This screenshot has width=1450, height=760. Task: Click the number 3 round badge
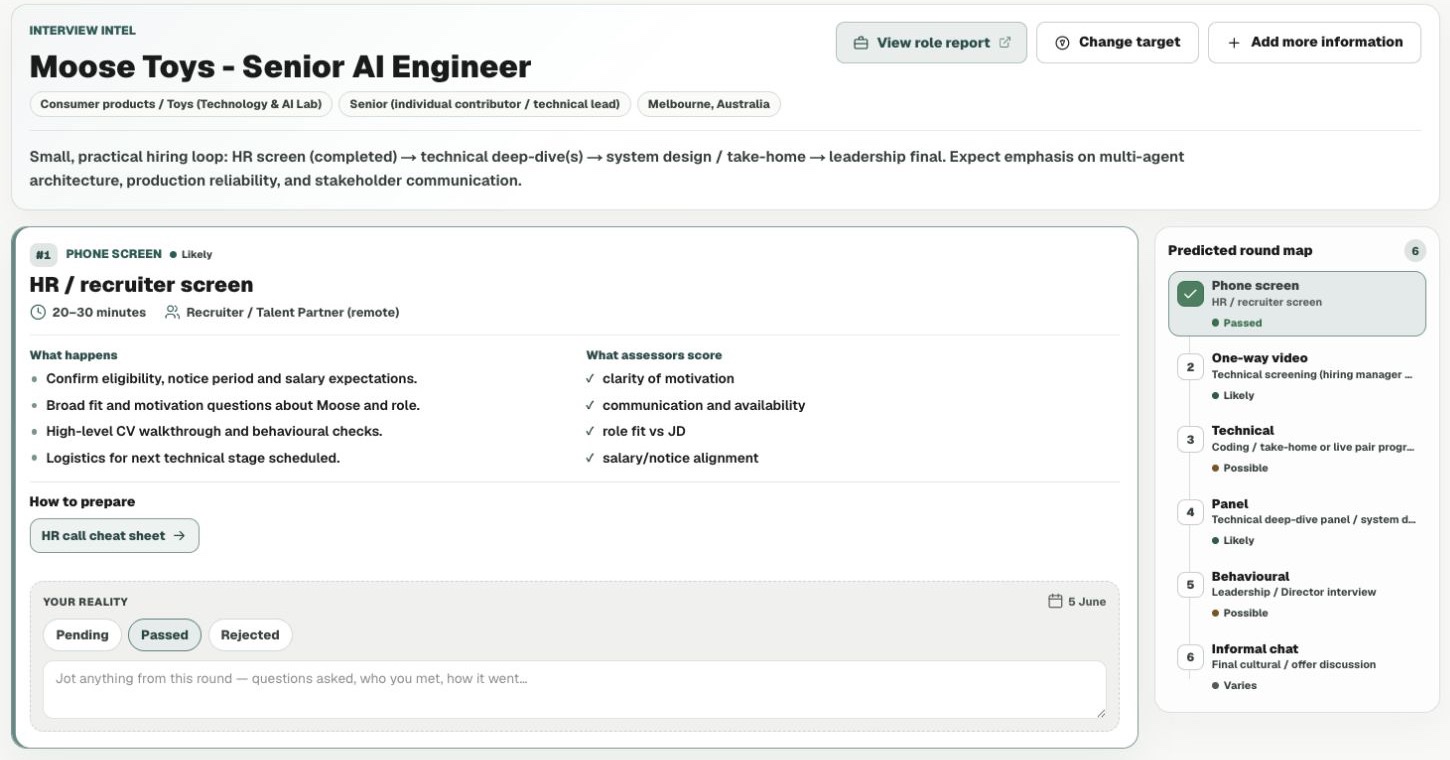coord(1190,440)
